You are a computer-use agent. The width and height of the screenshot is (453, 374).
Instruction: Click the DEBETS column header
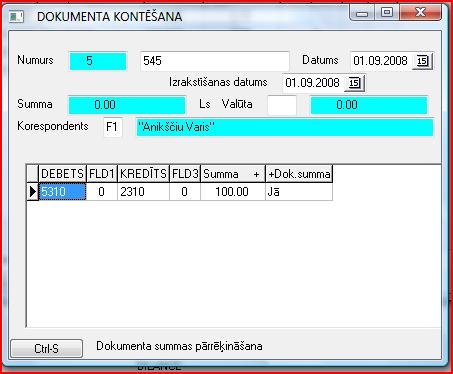click(x=62, y=174)
